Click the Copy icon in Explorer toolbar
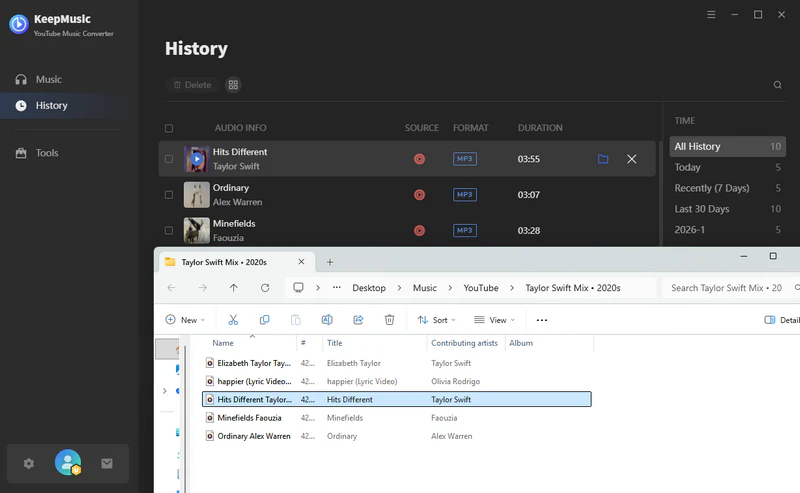The height and width of the screenshot is (493, 800). pyautogui.click(x=264, y=320)
